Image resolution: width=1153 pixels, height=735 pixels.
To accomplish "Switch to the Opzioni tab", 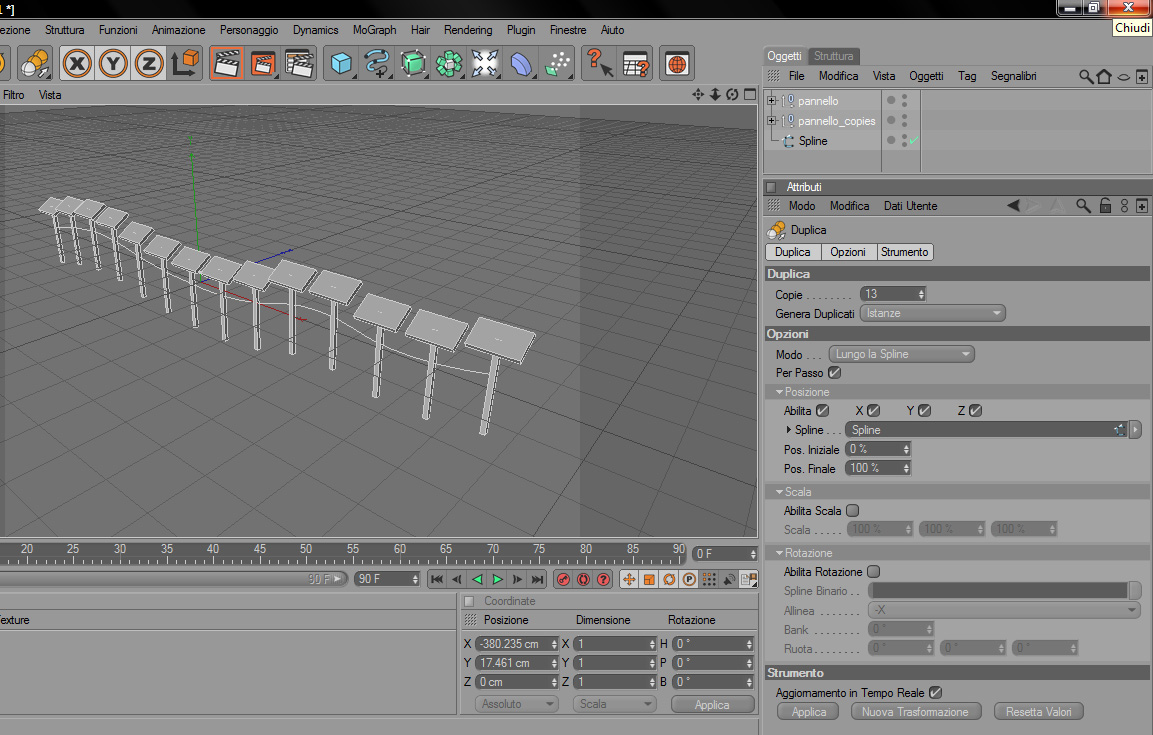I will (848, 252).
